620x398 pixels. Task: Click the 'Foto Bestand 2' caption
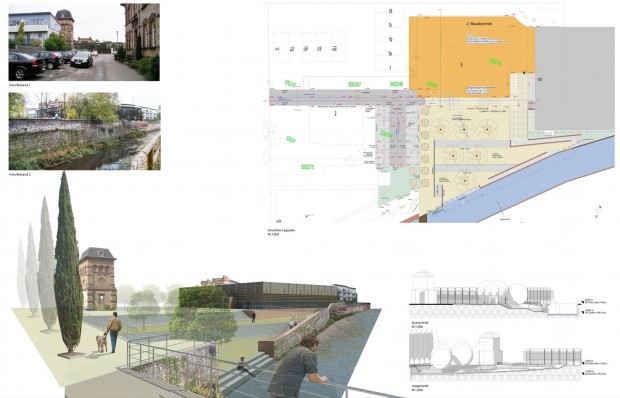tap(19, 174)
